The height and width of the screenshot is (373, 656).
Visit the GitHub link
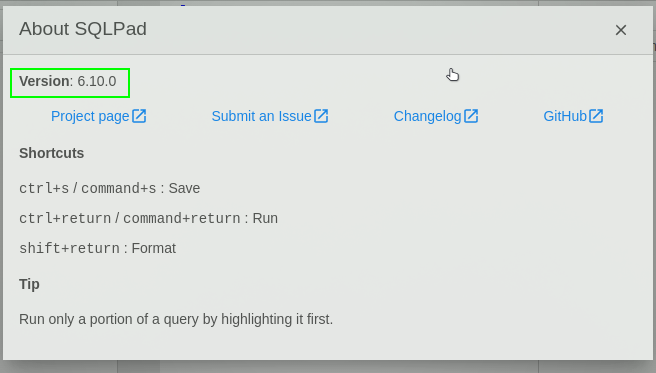point(574,116)
